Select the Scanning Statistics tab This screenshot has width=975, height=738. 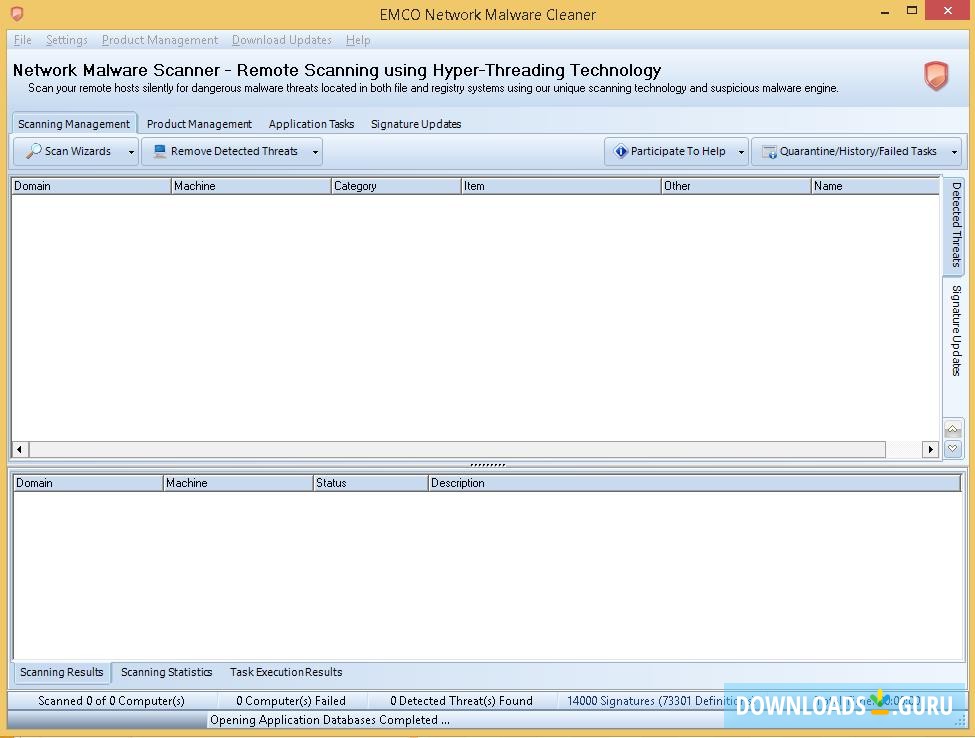(165, 672)
